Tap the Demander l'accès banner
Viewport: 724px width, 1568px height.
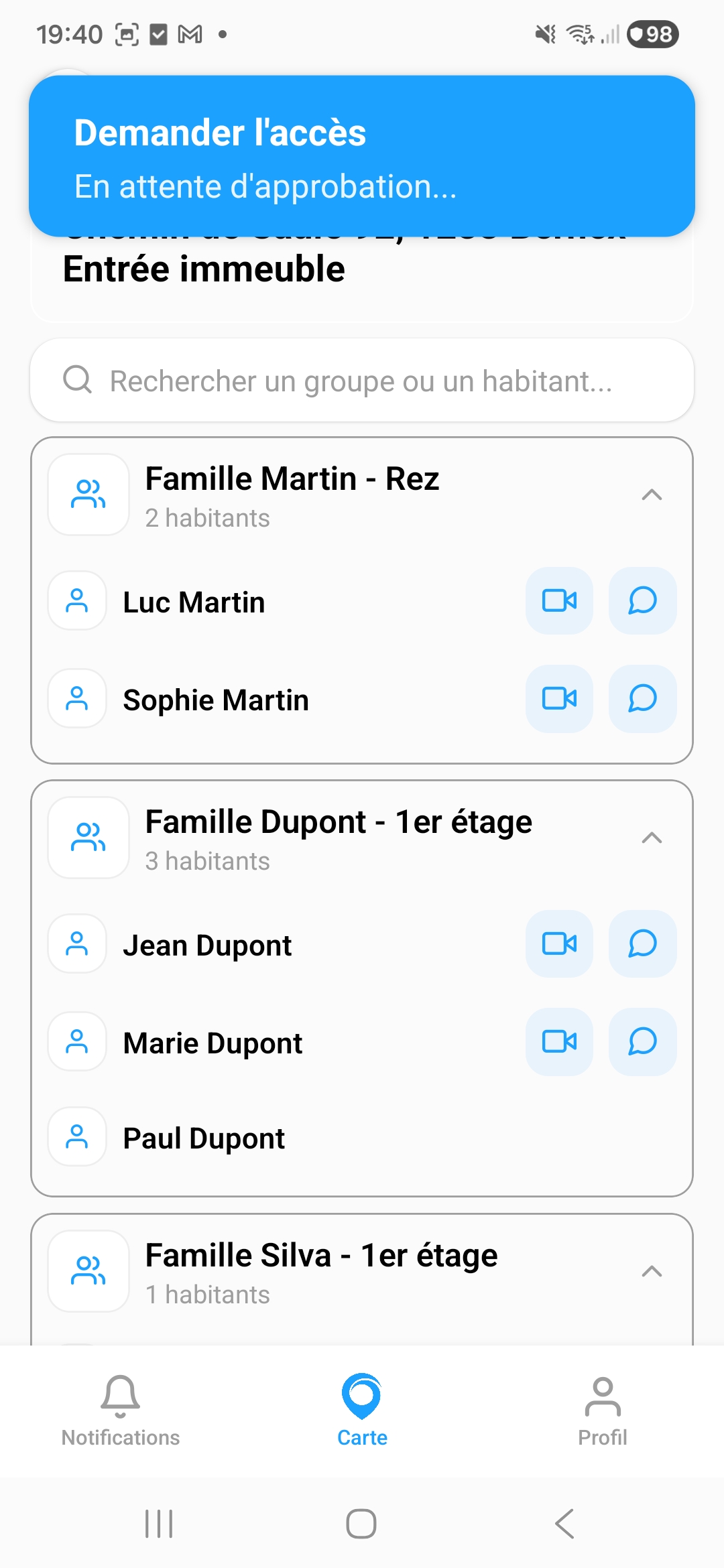362,156
